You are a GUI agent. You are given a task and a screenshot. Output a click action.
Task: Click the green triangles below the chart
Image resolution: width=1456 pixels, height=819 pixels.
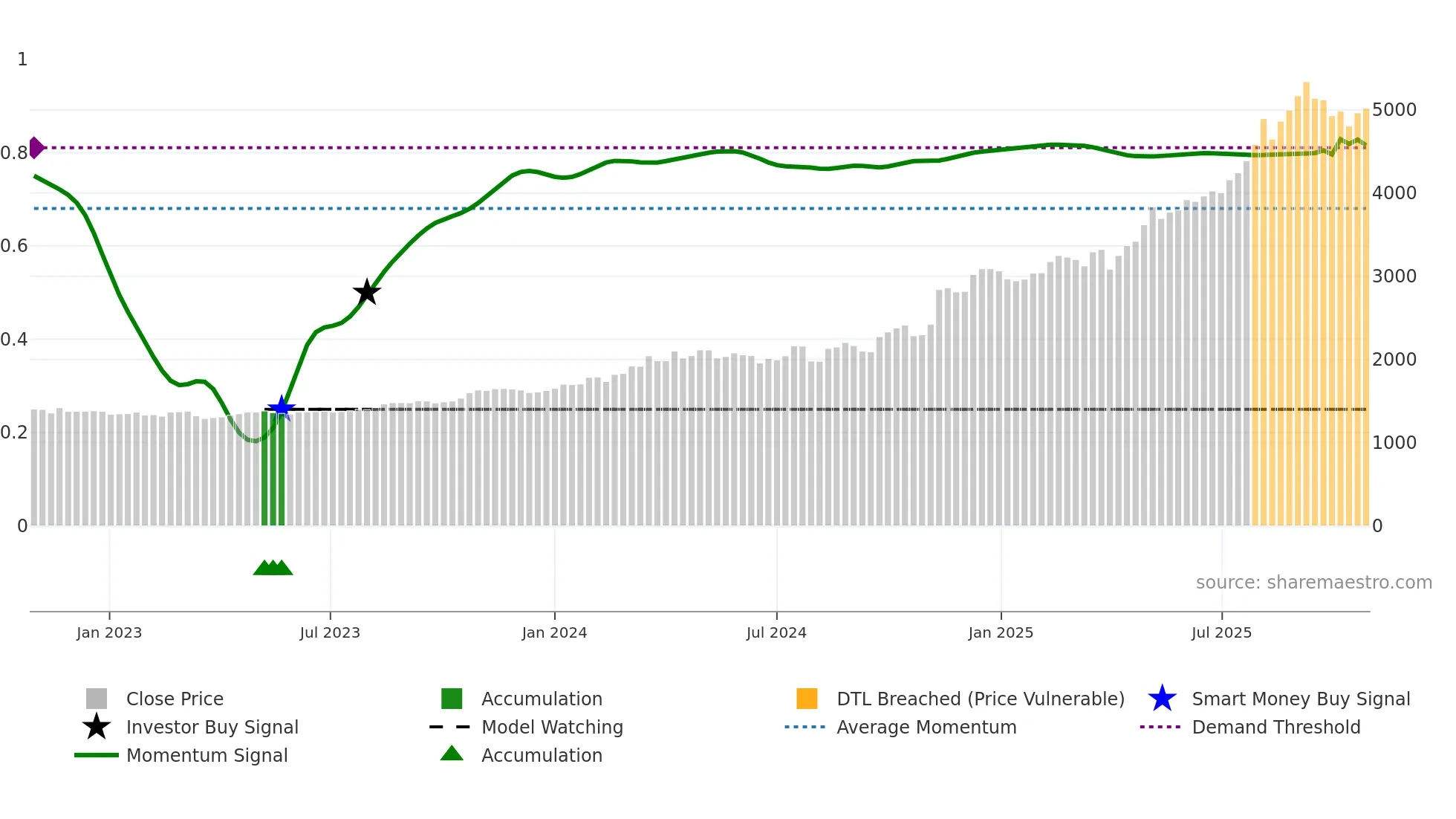(273, 568)
